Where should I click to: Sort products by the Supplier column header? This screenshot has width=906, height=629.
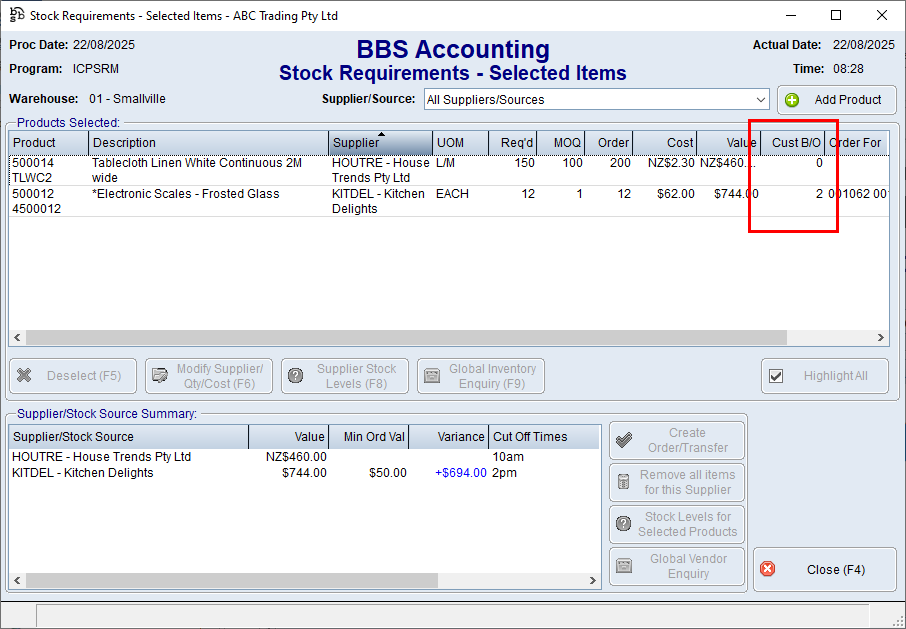point(380,143)
